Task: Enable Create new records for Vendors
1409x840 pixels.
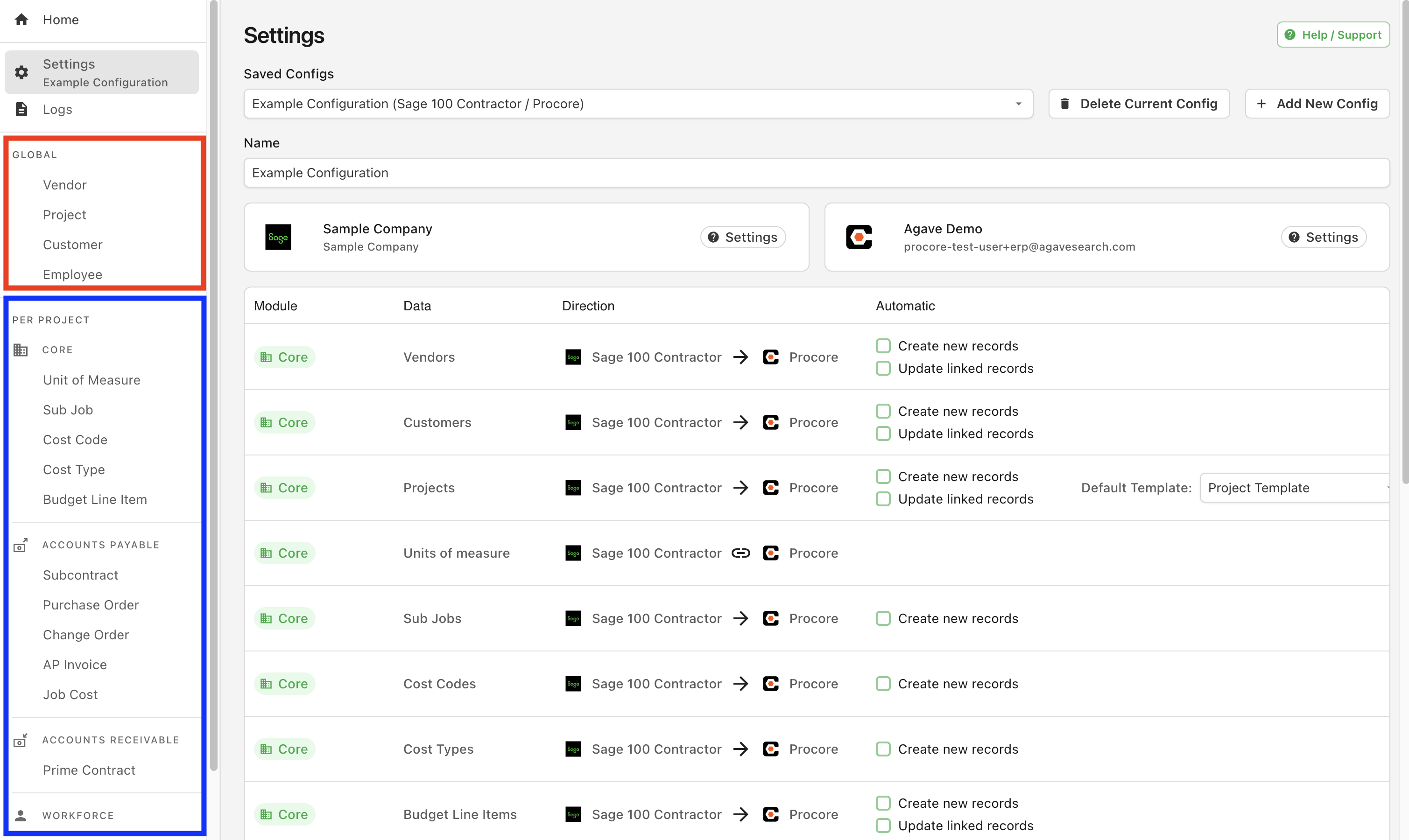Action: tap(883, 346)
